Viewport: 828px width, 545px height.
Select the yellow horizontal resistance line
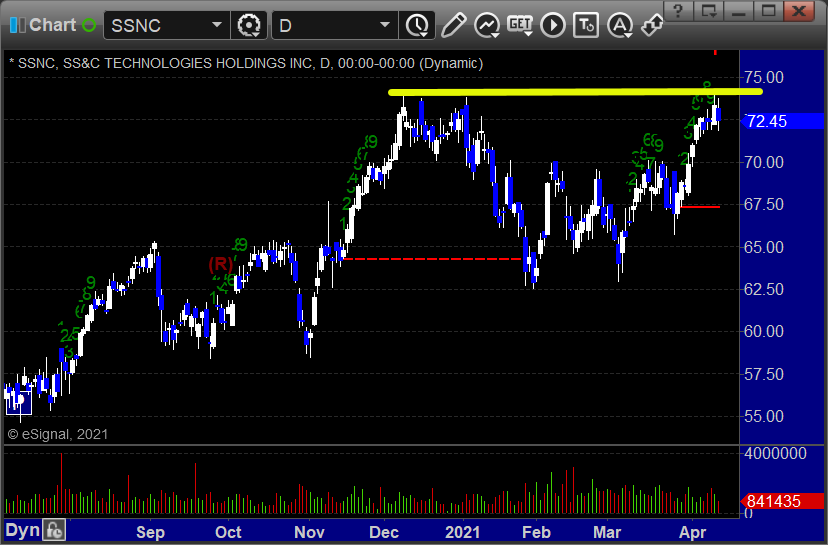tap(575, 92)
